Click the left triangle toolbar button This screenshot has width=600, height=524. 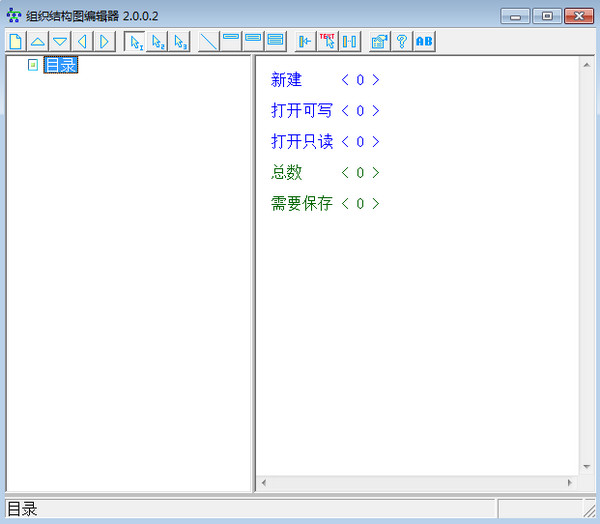(x=82, y=41)
